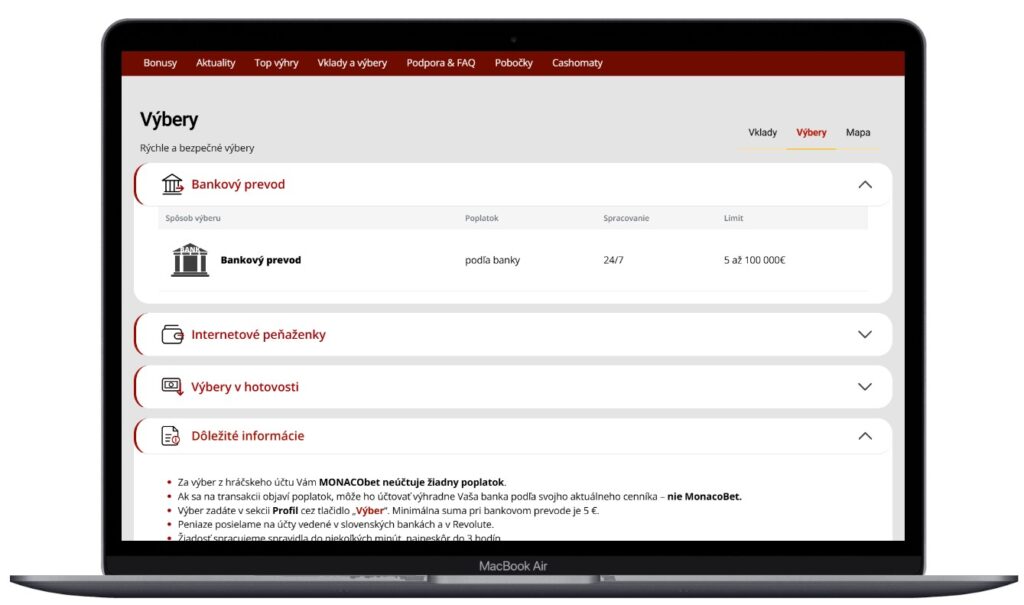Click the "podľa banky" fee value

point(492,260)
